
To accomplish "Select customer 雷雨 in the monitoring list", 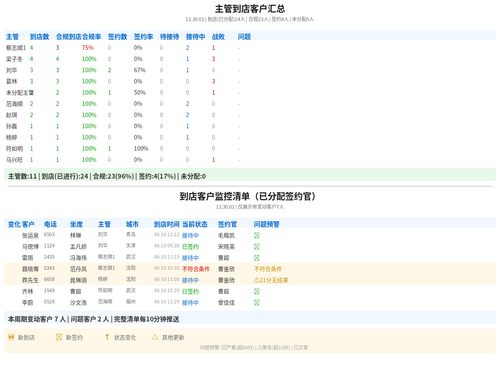I will click(28, 258).
